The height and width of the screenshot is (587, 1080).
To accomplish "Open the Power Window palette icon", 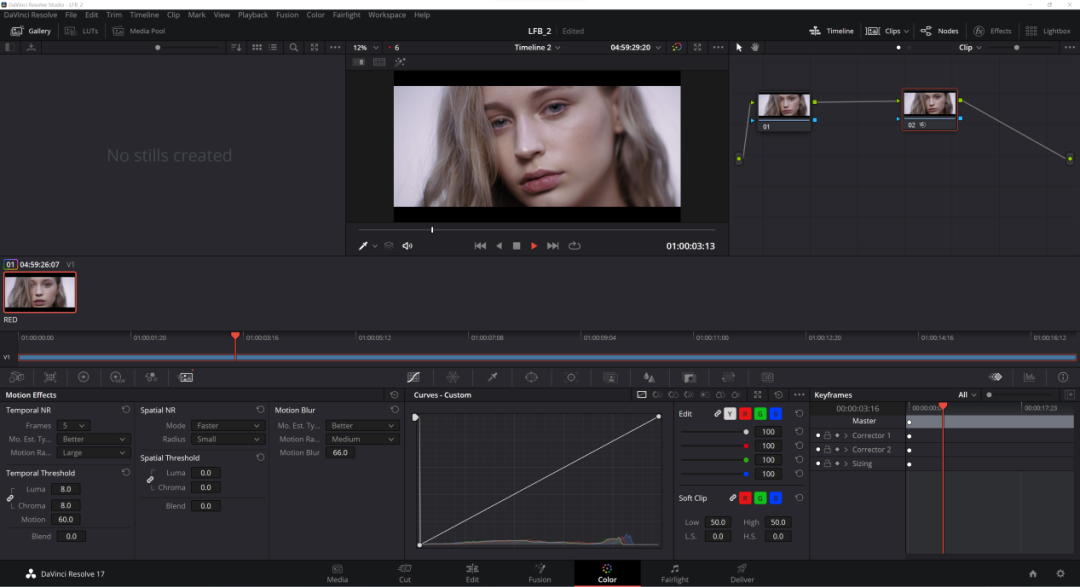I will tap(531, 377).
